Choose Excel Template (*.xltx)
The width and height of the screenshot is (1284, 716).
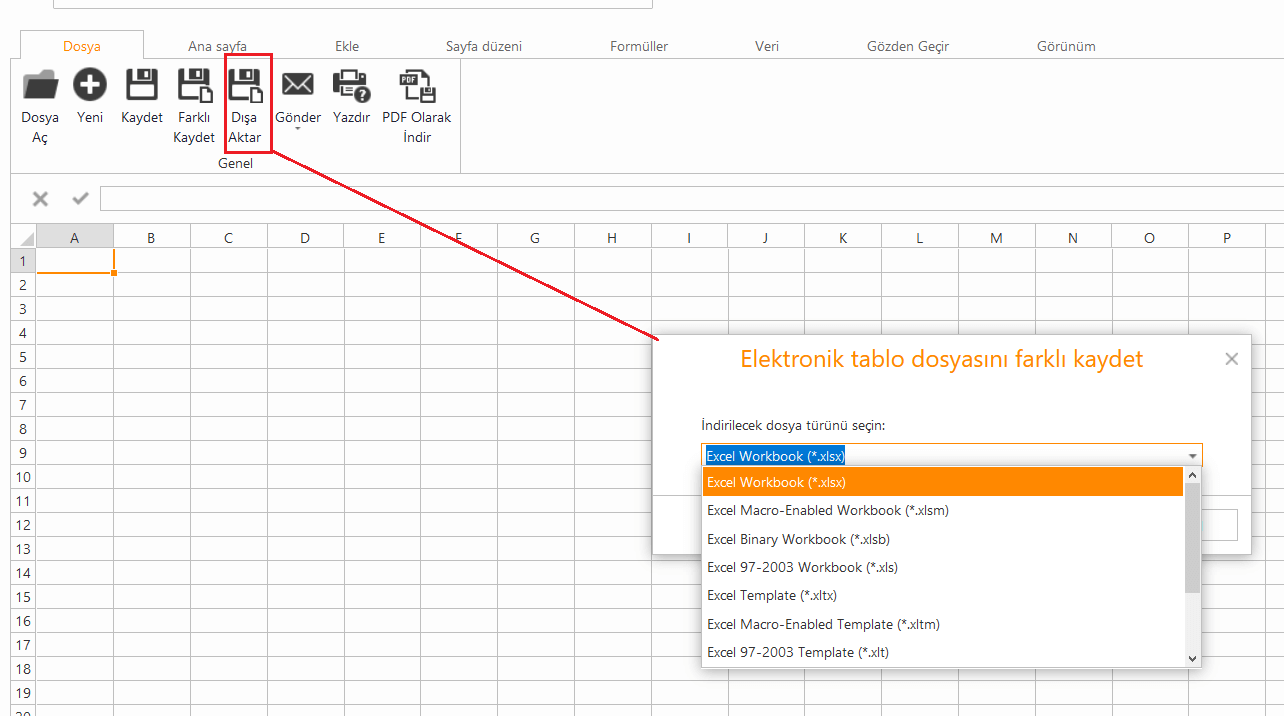tap(942, 595)
